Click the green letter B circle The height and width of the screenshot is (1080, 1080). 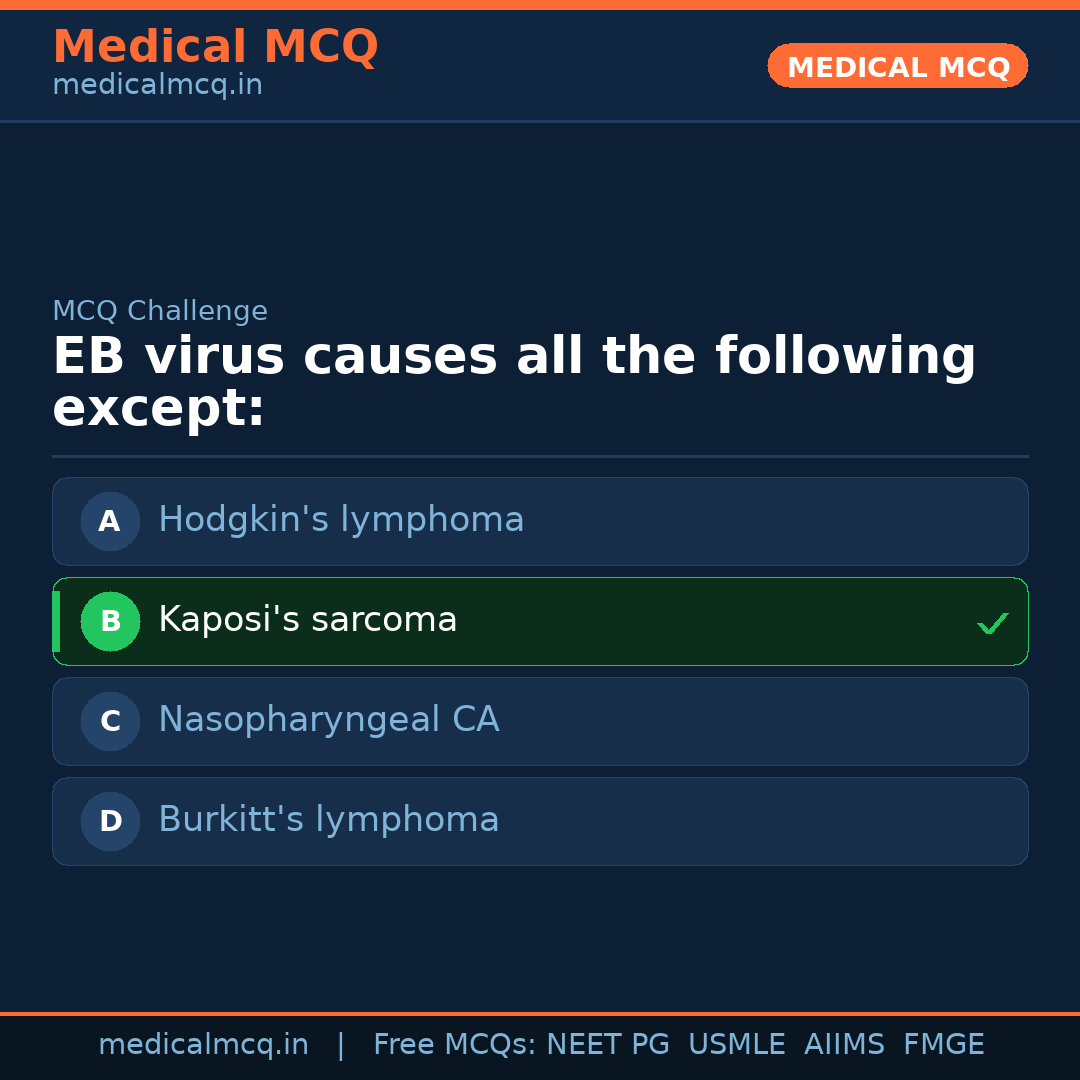coord(110,621)
